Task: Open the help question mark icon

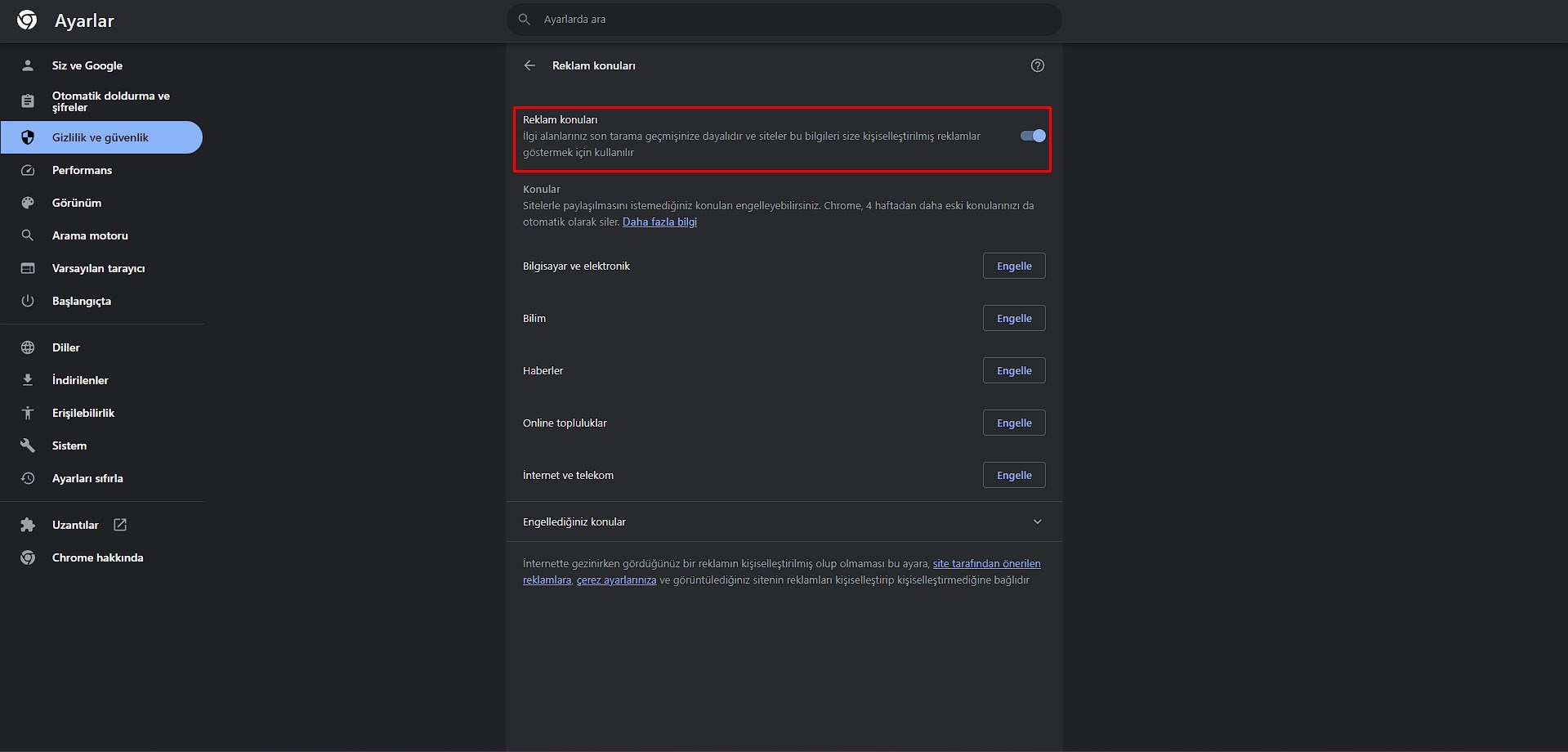Action: coord(1037,65)
